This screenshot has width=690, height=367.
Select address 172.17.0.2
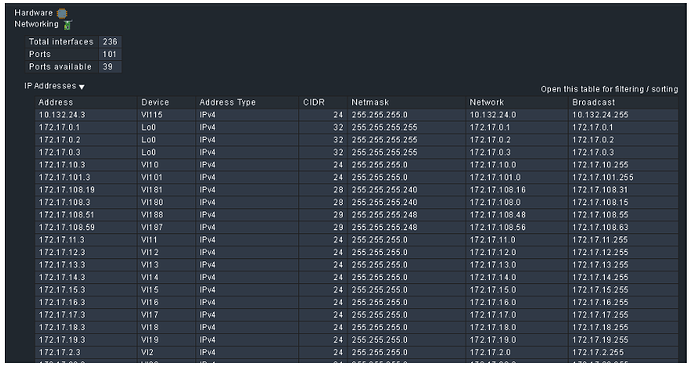59,140
